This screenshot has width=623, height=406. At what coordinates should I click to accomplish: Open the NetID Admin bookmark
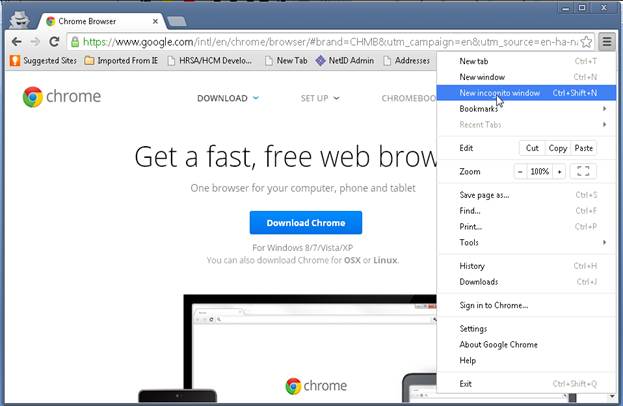click(x=345, y=61)
